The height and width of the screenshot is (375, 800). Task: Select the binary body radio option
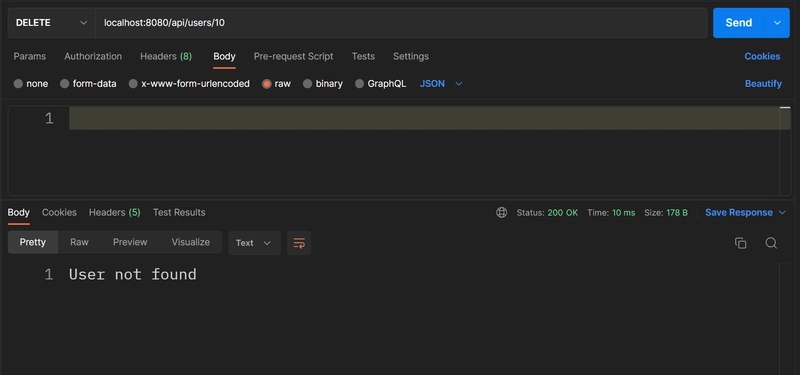pyautogui.click(x=307, y=84)
